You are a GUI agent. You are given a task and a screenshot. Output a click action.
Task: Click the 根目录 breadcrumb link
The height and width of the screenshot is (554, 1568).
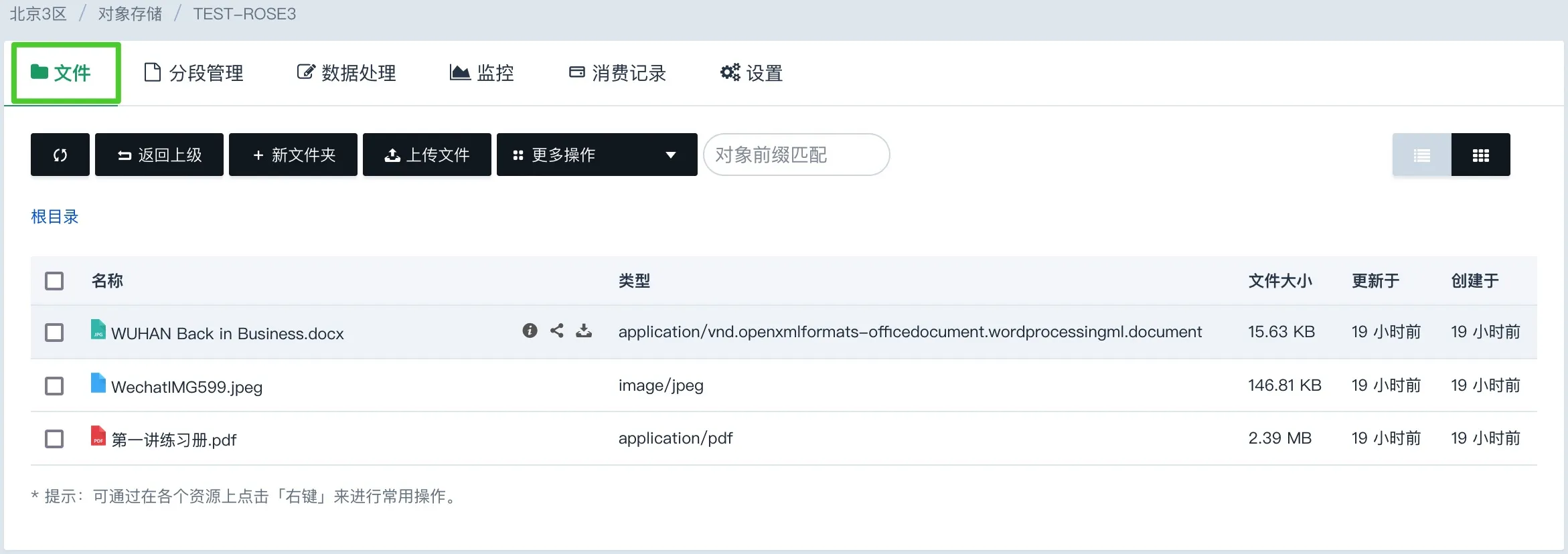coord(55,217)
